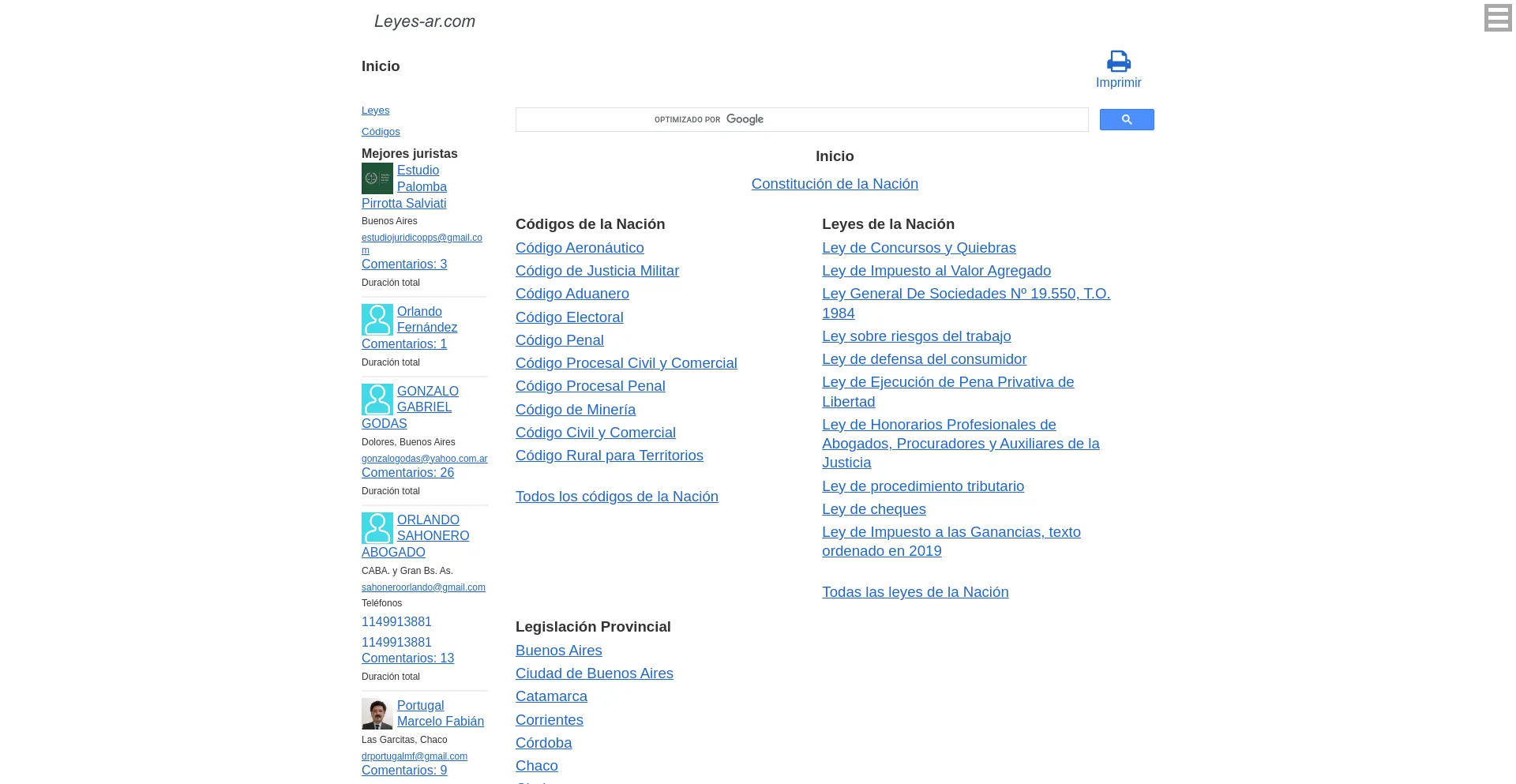
Task: Show Todas las leyes de la Nación
Action: (915, 592)
